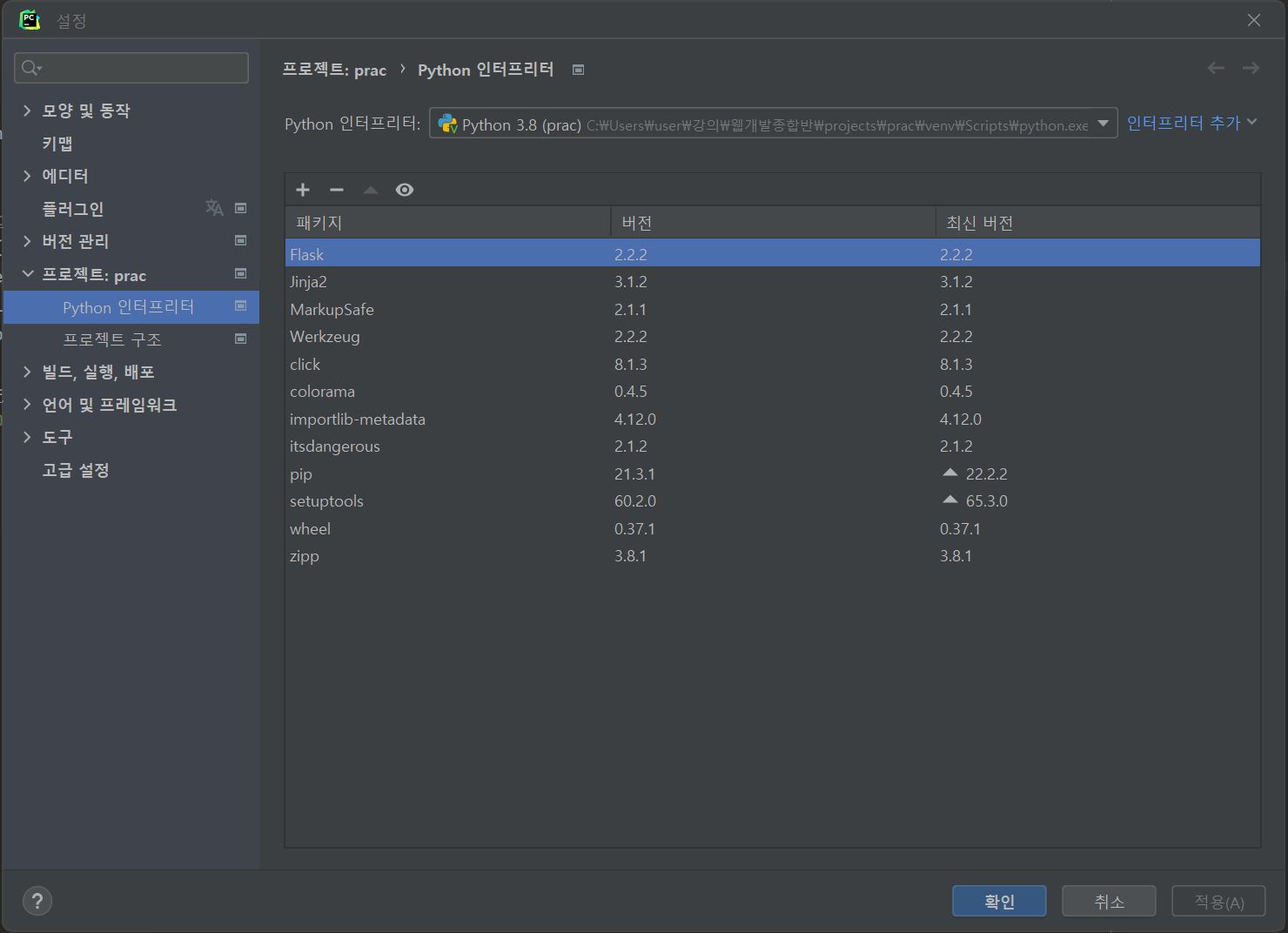Open the 고급 설정 page
Screen dimensions: 1288x933
pos(76,470)
